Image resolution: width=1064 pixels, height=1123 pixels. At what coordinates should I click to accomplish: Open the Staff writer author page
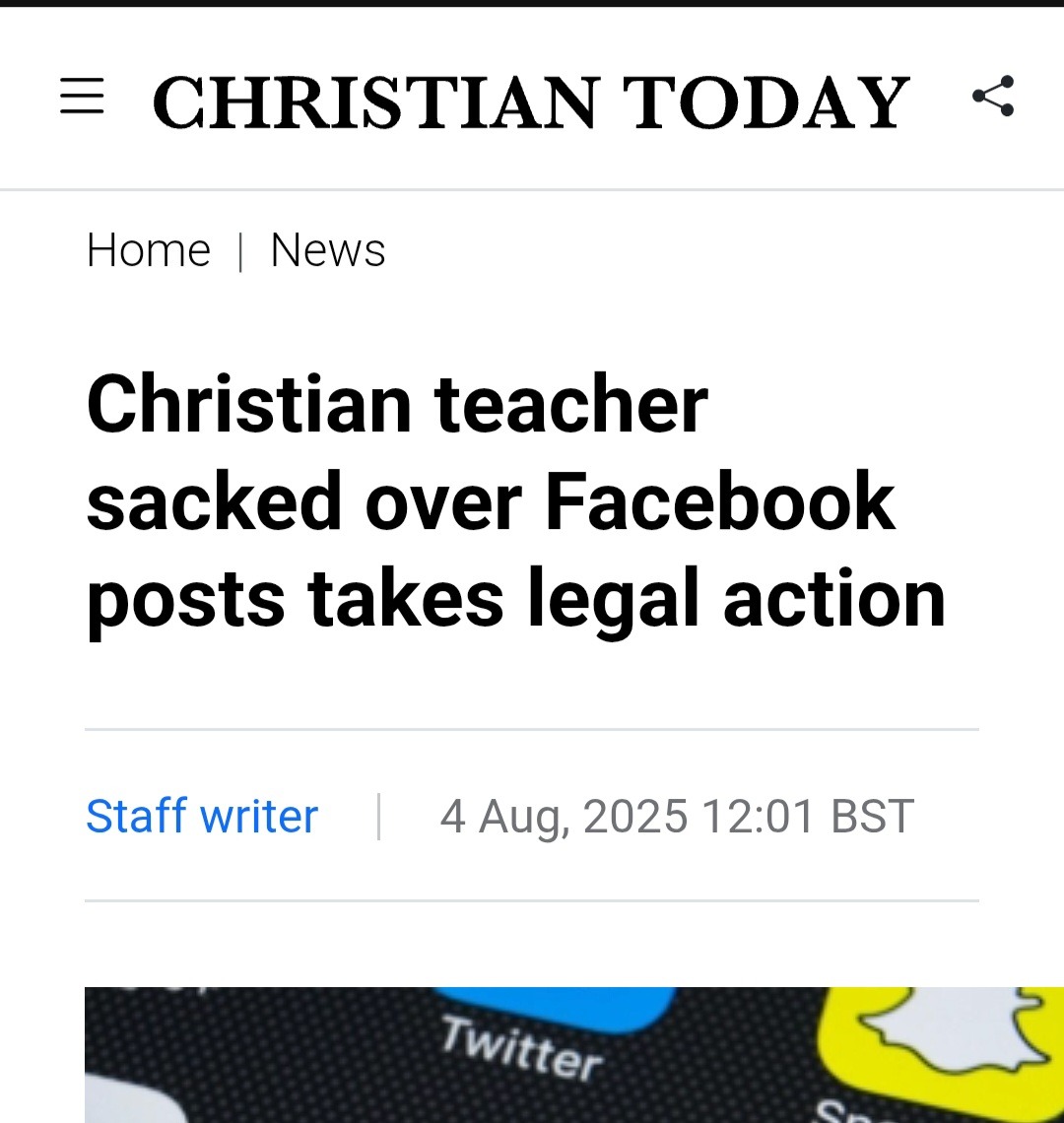[x=202, y=817]
